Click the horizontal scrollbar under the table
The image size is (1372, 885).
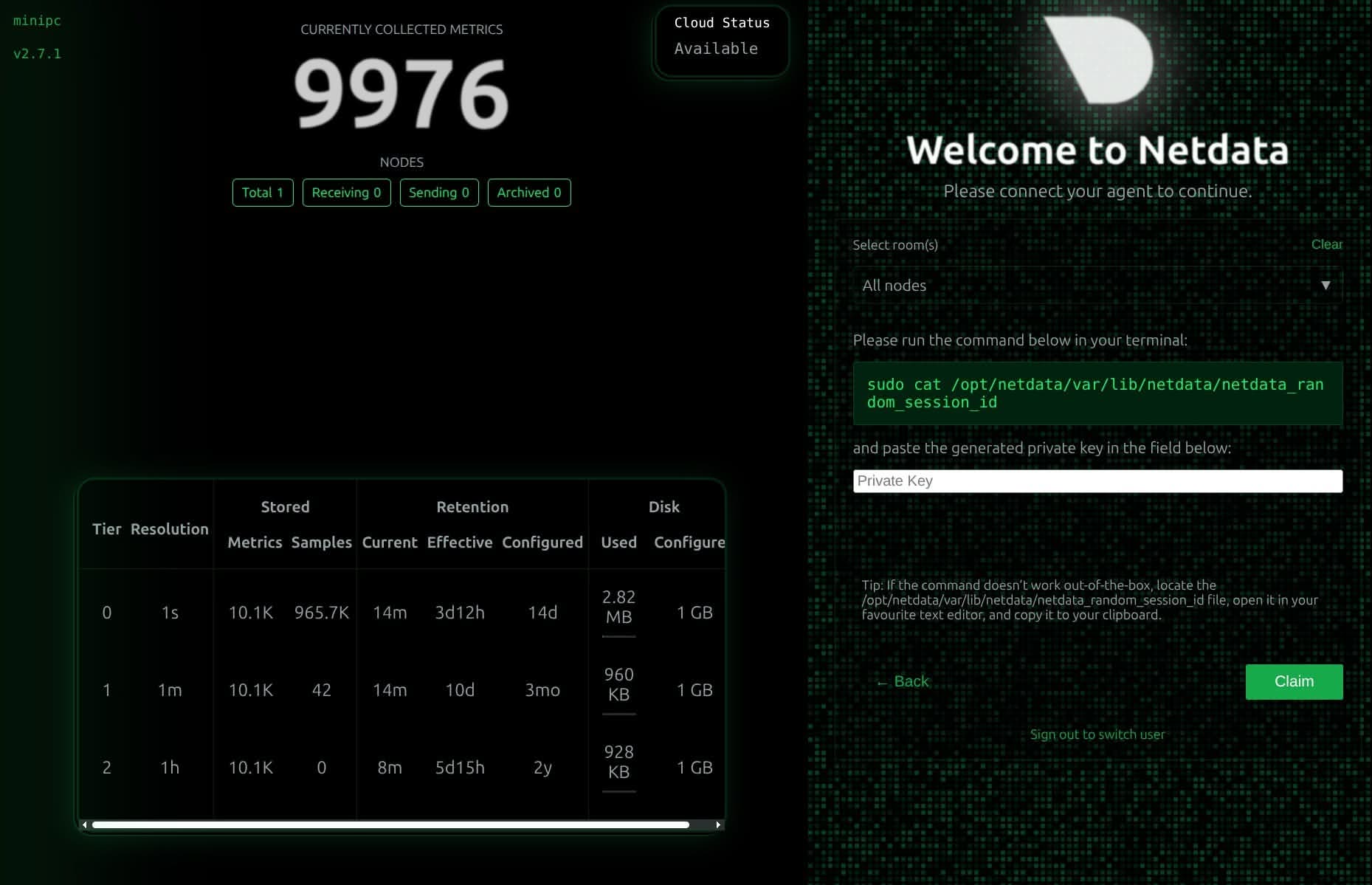[x=391, y=824]
